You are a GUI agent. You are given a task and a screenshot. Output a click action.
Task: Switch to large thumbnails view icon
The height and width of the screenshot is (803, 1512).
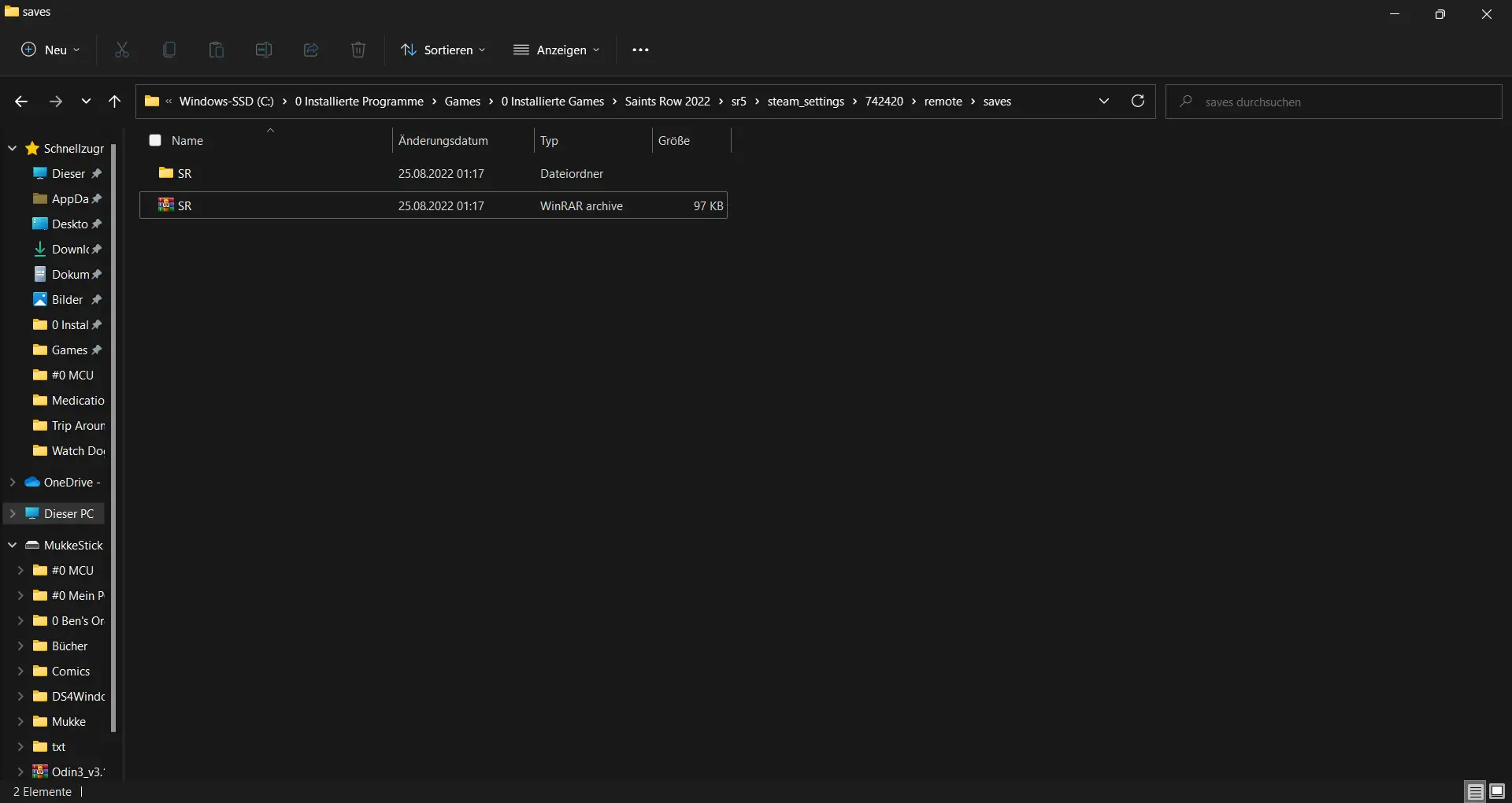[1497, 791]
